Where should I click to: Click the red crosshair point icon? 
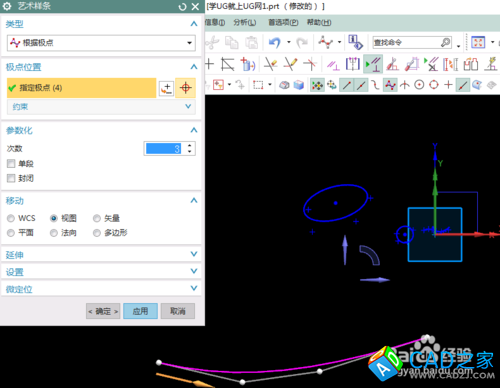coord(185,88)
